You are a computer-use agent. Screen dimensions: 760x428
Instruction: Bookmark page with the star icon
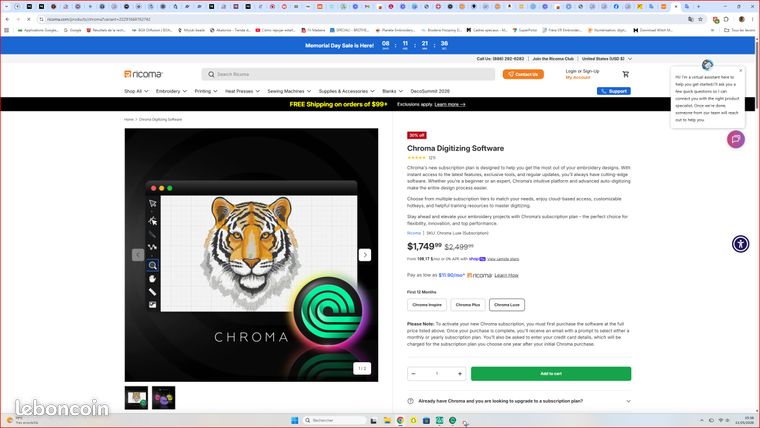[700, 19]
